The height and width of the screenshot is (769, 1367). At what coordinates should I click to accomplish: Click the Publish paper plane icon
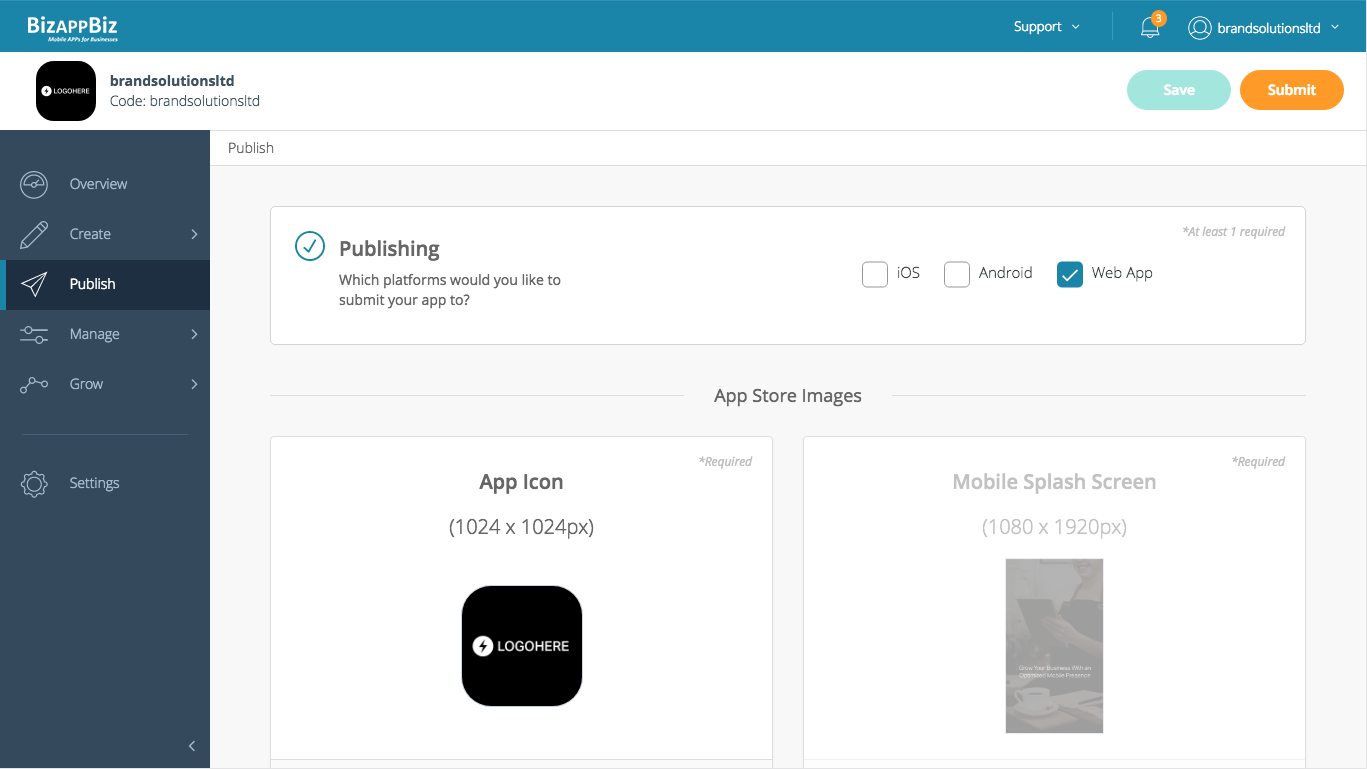click(34, 284)
